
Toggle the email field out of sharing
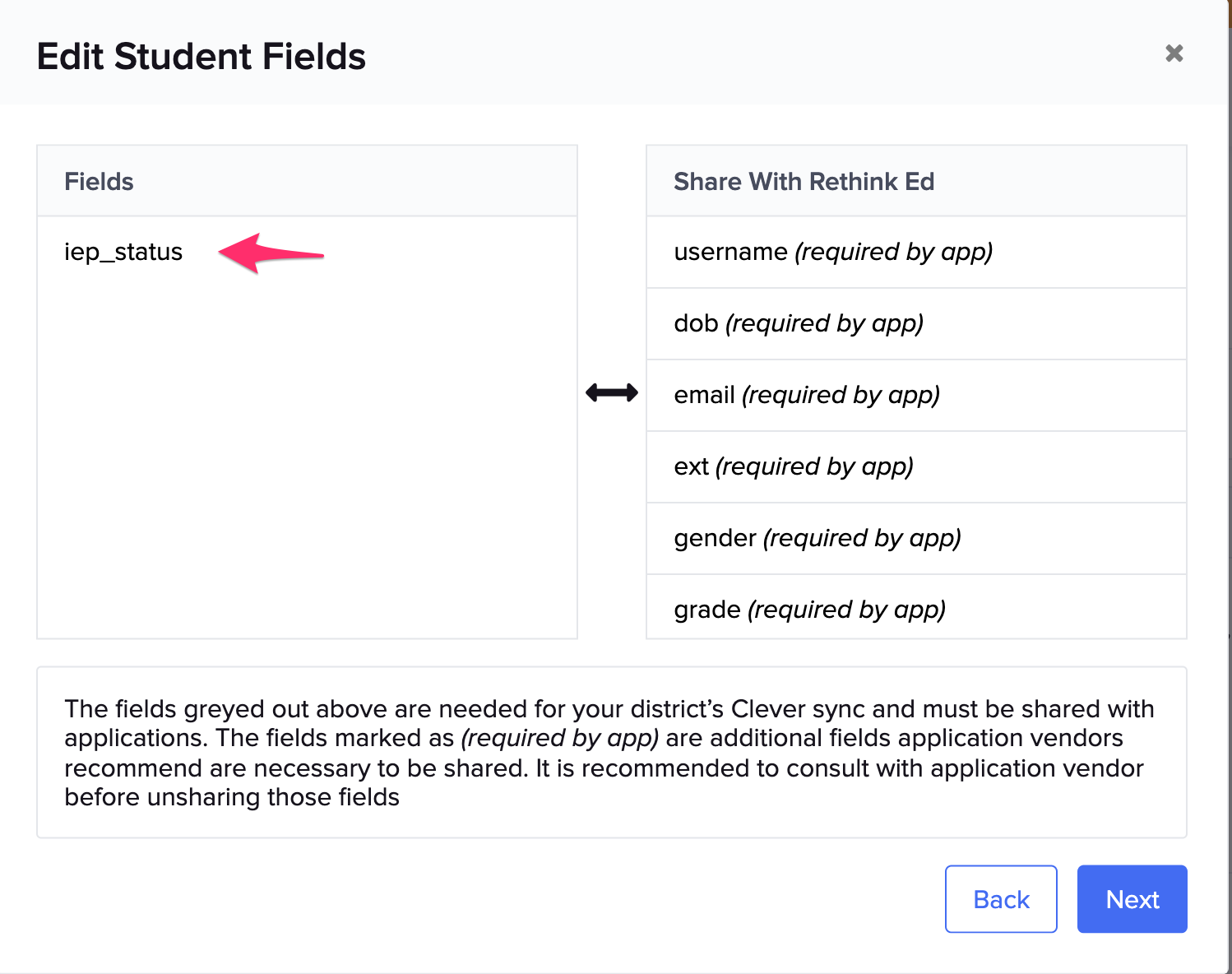(x=806, y=395)
